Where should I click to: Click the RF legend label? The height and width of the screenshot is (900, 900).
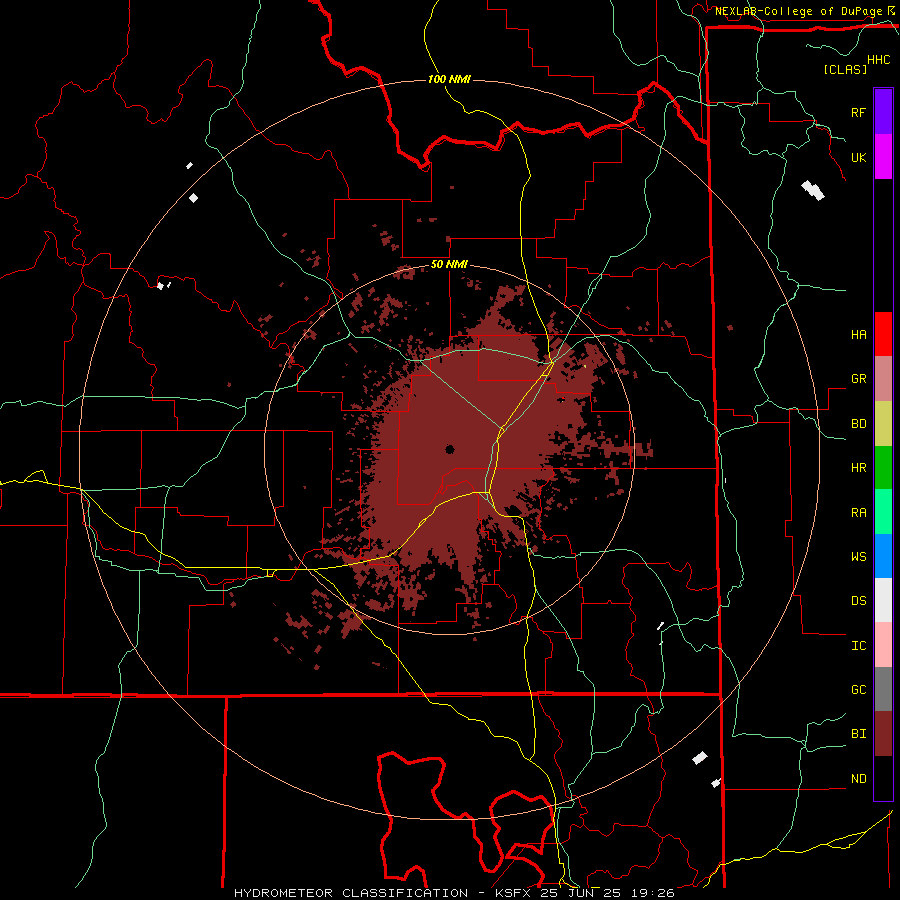(x=858, y=112)
